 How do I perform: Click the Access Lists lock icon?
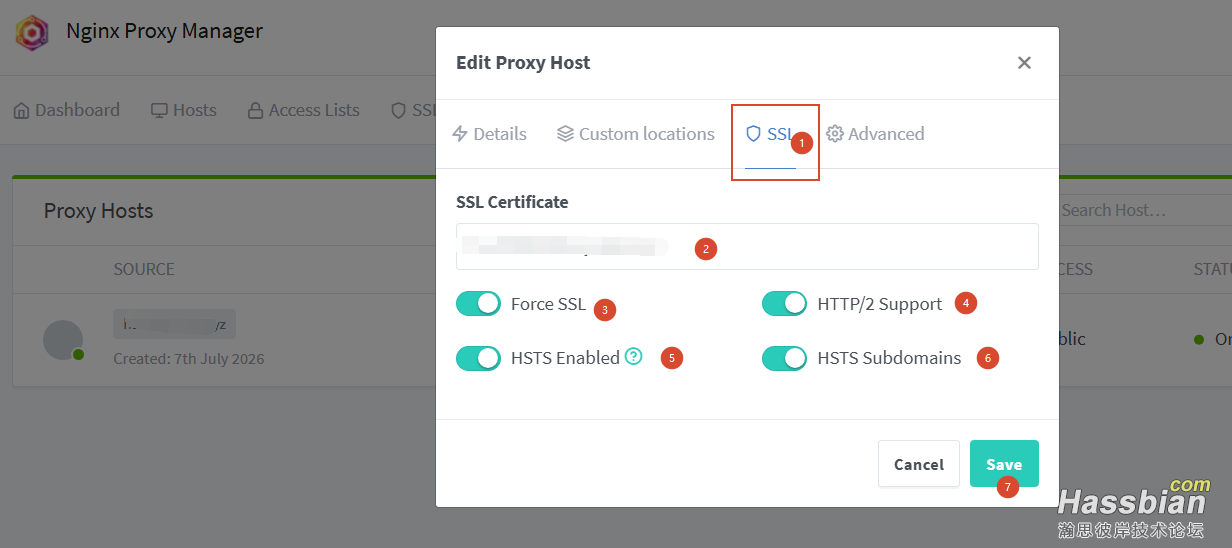(x=256, y=111)
